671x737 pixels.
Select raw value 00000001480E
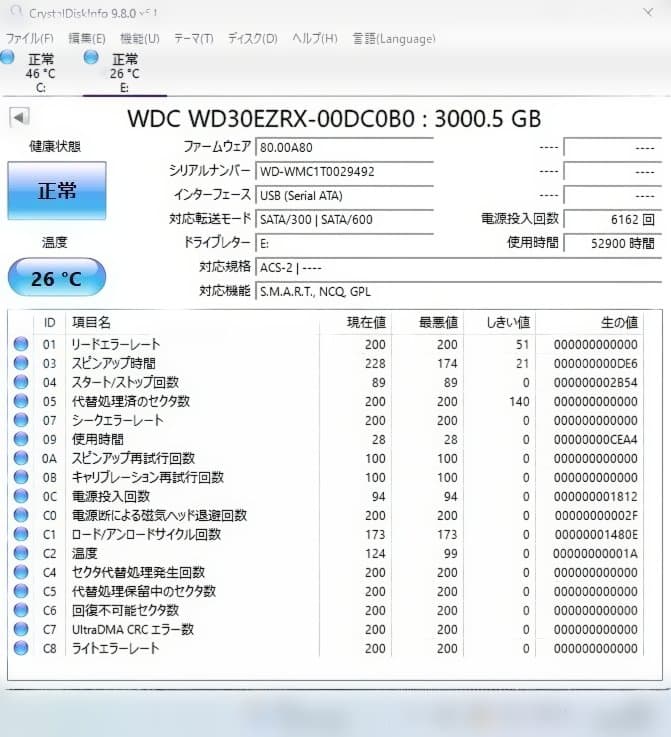point(595,534)
